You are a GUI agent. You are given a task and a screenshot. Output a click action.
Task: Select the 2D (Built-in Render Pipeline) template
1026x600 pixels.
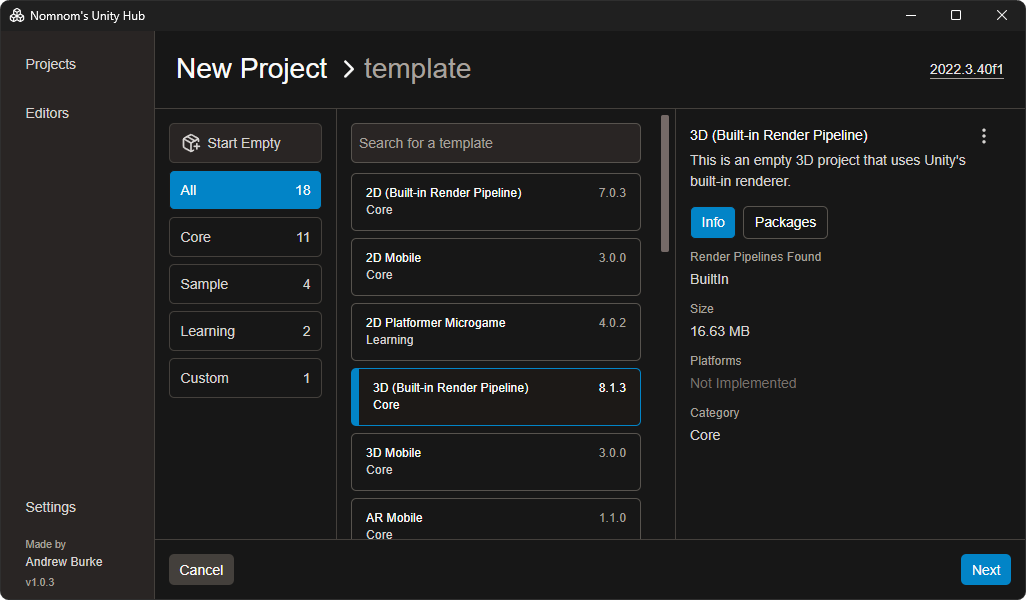pos(496,202)
